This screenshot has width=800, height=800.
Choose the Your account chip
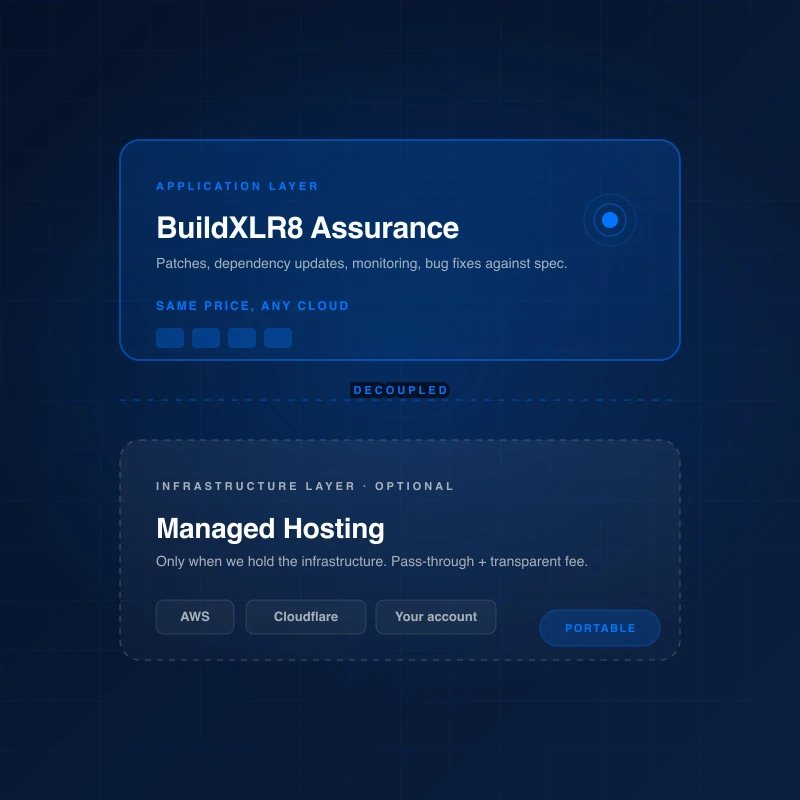pos(436,617)
